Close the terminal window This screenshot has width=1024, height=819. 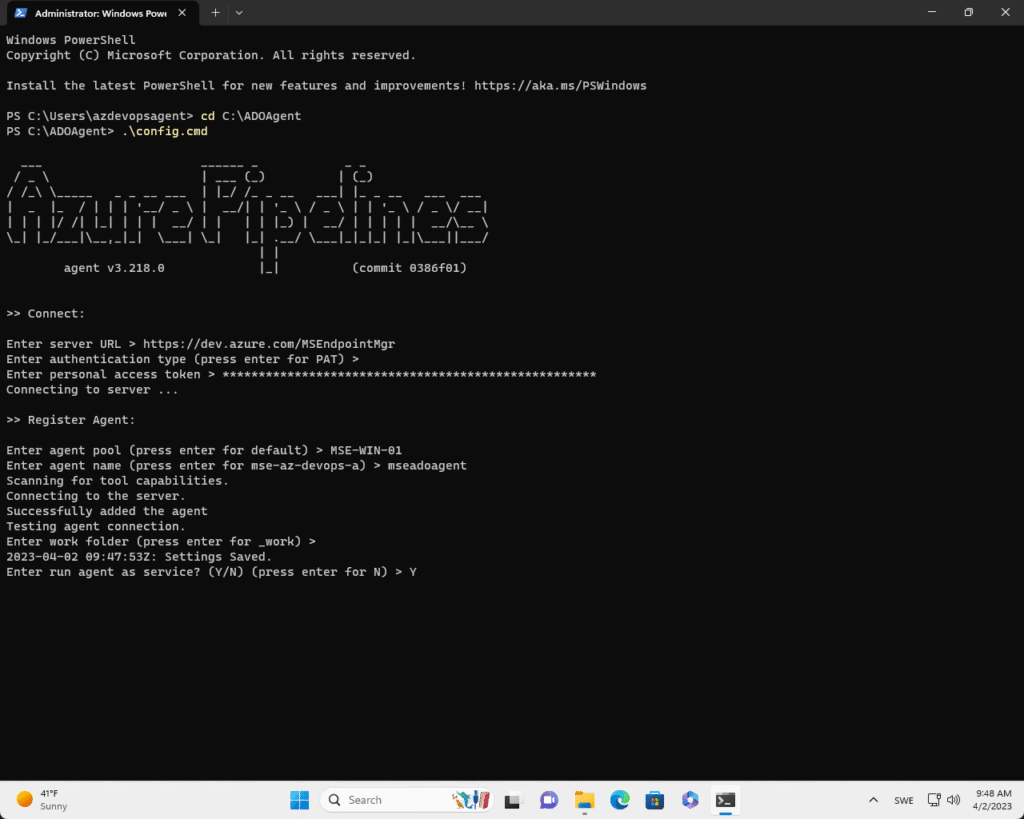(1006, 12)
